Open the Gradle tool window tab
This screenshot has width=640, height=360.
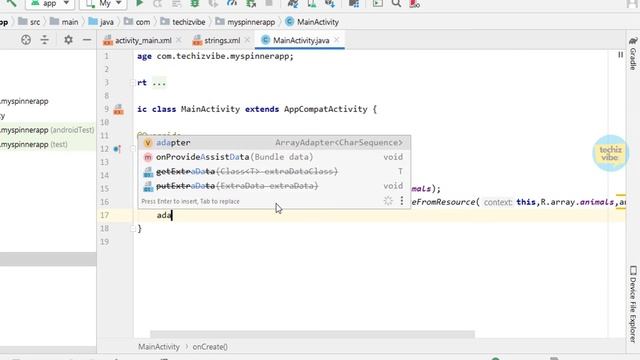(x=633, y=54)
